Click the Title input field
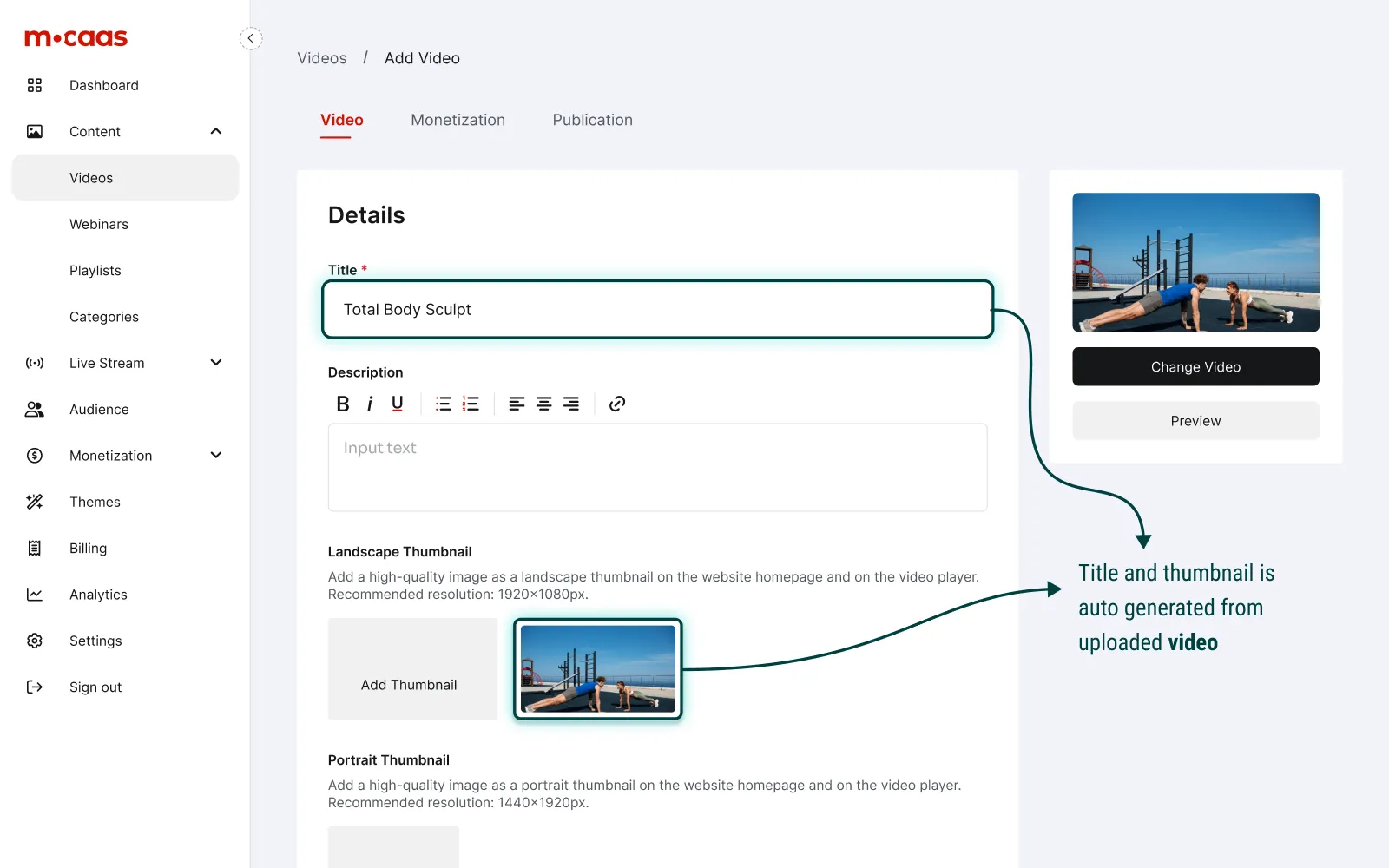Screen dimensions: 1389x868 click(x=657, y=309)
